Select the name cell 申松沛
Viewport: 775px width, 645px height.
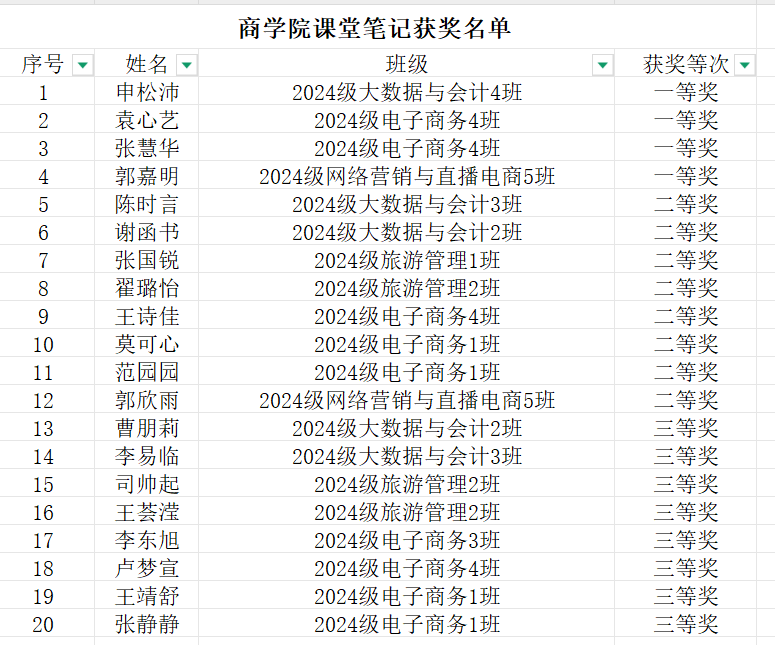[147, 93]
